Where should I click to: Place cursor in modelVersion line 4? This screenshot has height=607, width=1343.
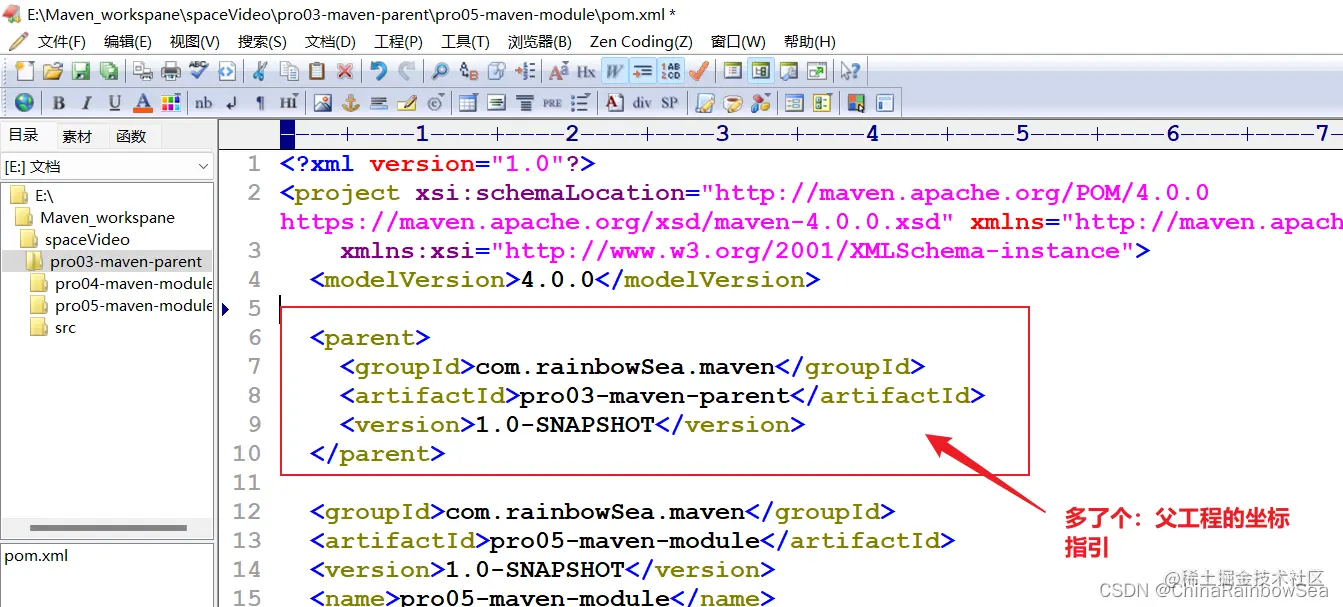[565, 280]
